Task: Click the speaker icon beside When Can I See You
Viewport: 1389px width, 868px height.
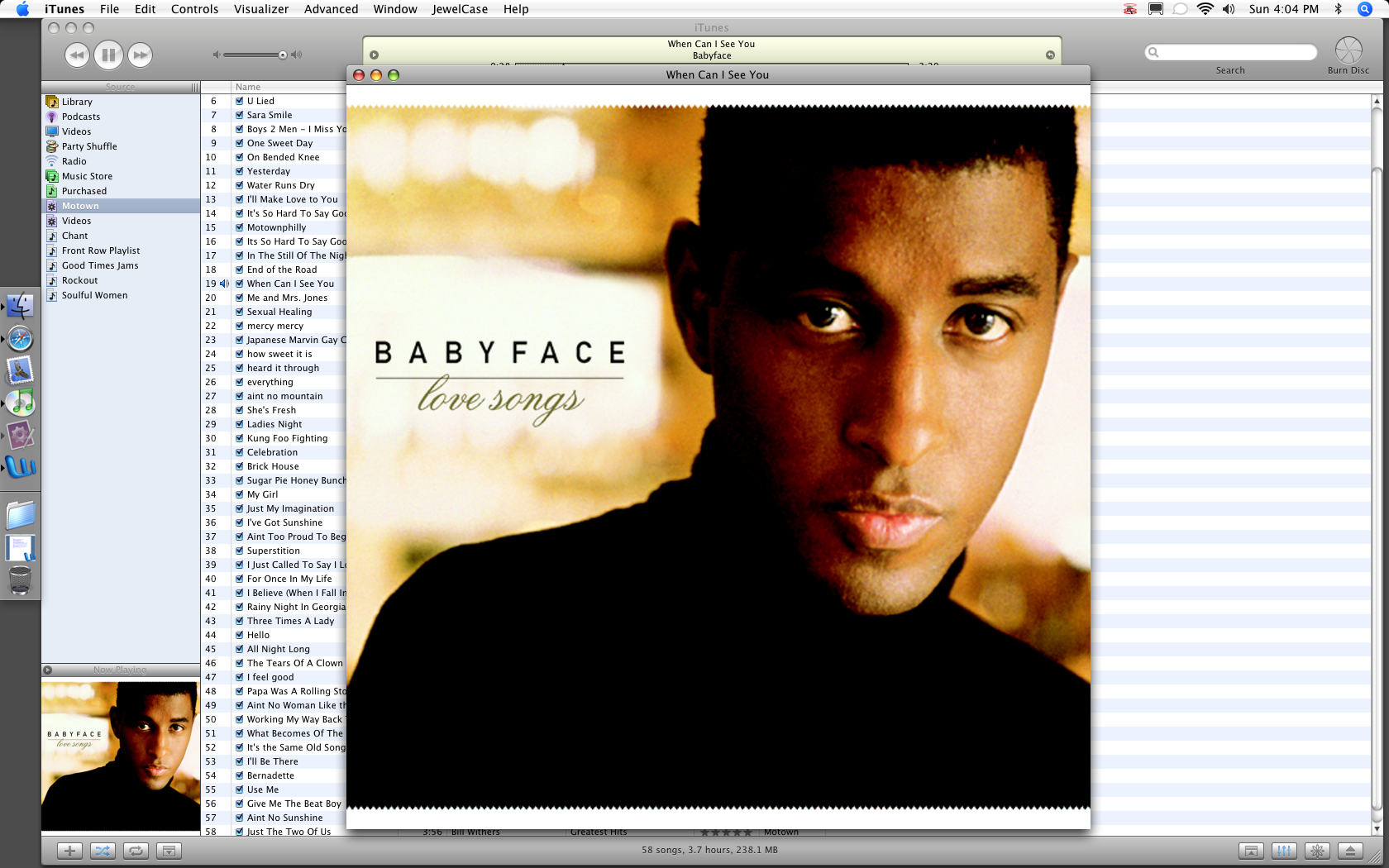Action: pos(224,284)
